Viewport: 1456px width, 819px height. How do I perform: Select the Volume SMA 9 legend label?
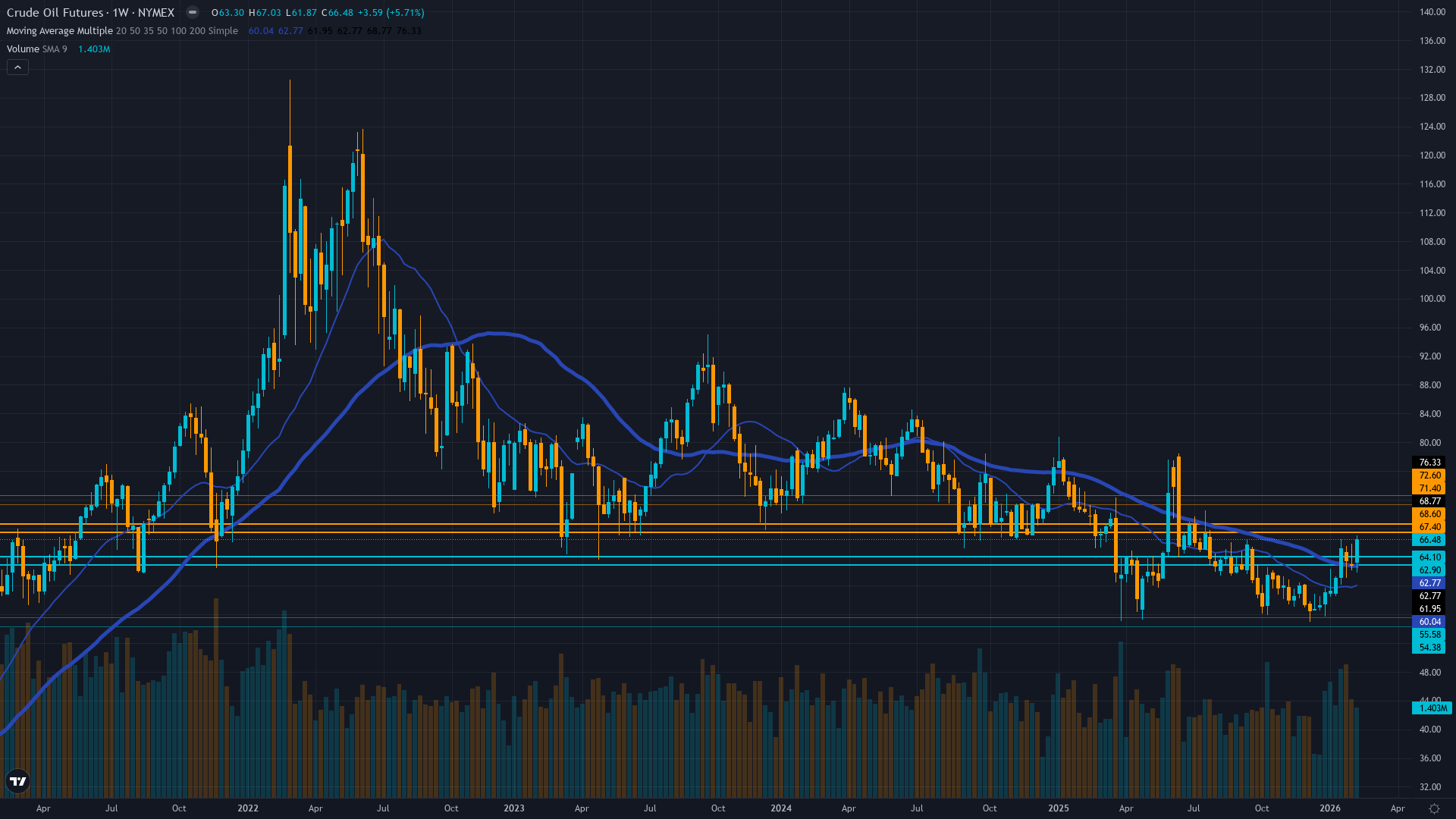coord(37,49)
